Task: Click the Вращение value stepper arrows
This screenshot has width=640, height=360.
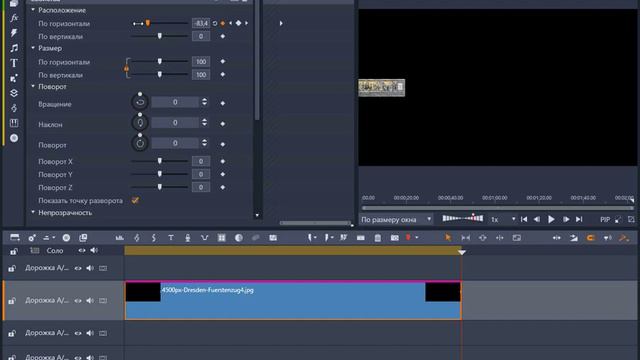Action: tap(204, 102)
